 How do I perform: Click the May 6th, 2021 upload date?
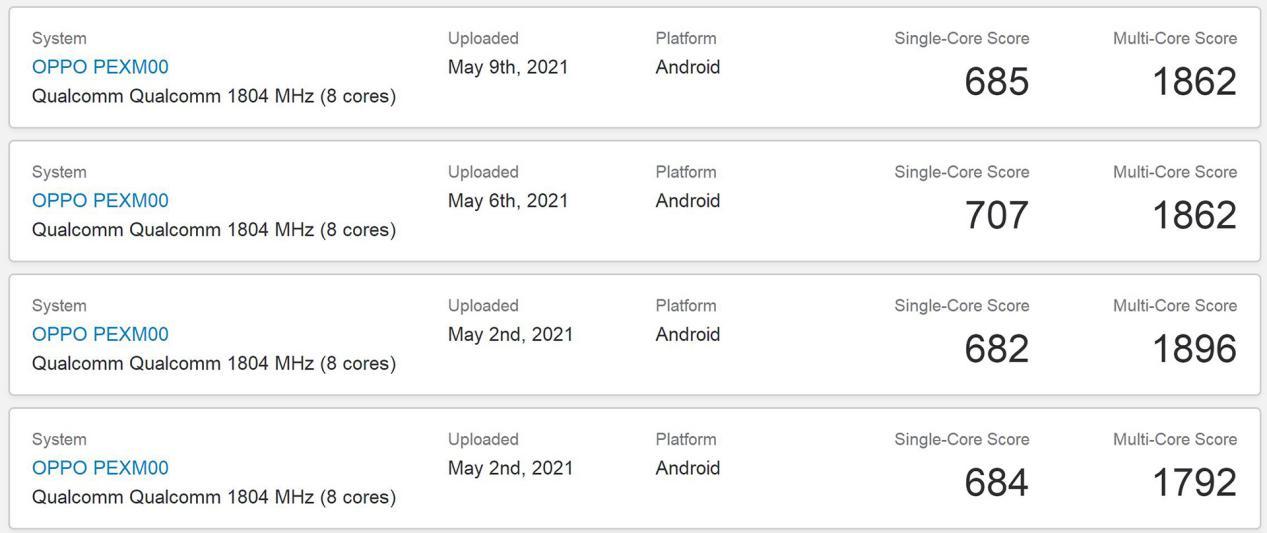pyautogui.click(x=508, y=201)
